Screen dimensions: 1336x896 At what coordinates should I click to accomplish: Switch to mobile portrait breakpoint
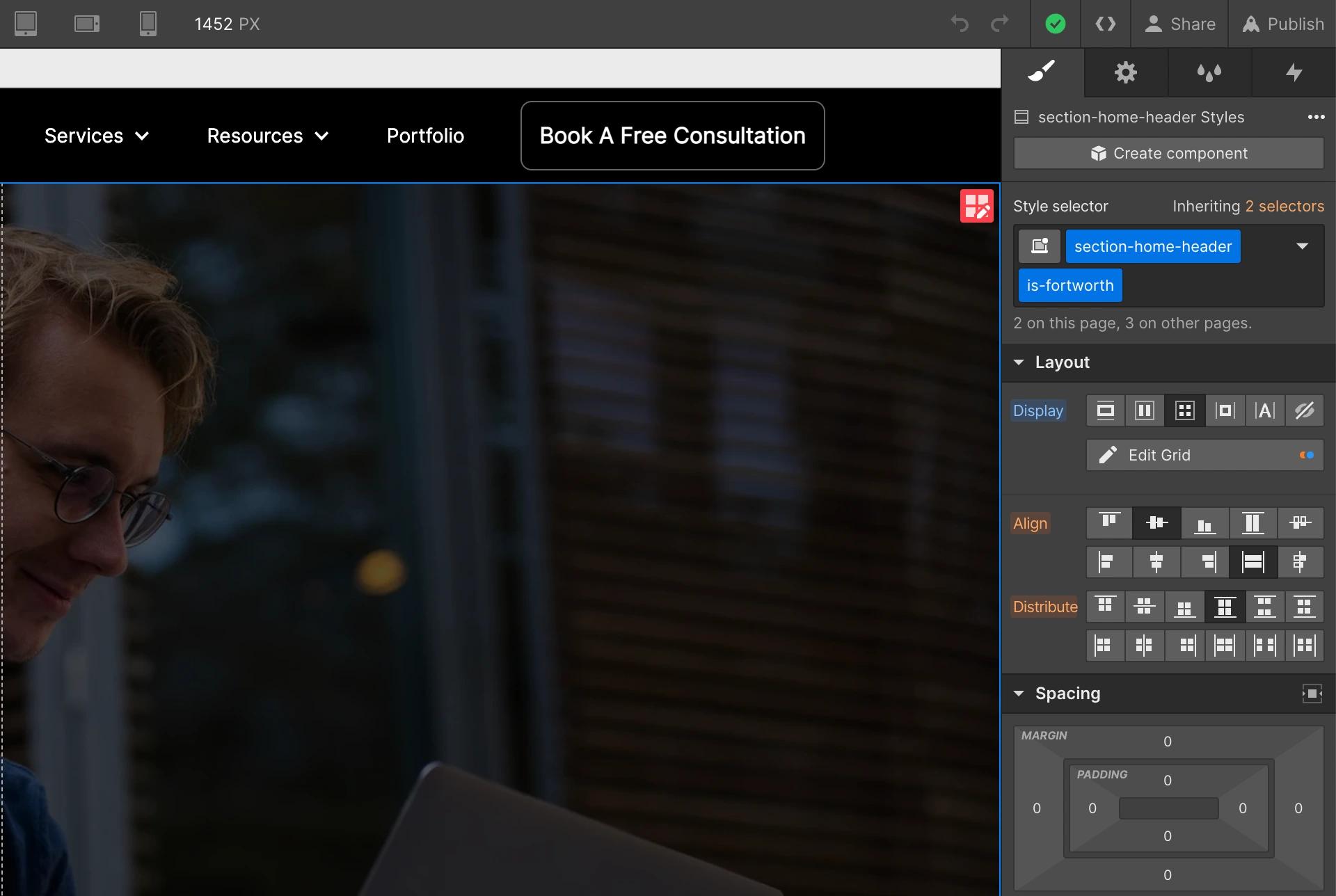tap(148, 24)
